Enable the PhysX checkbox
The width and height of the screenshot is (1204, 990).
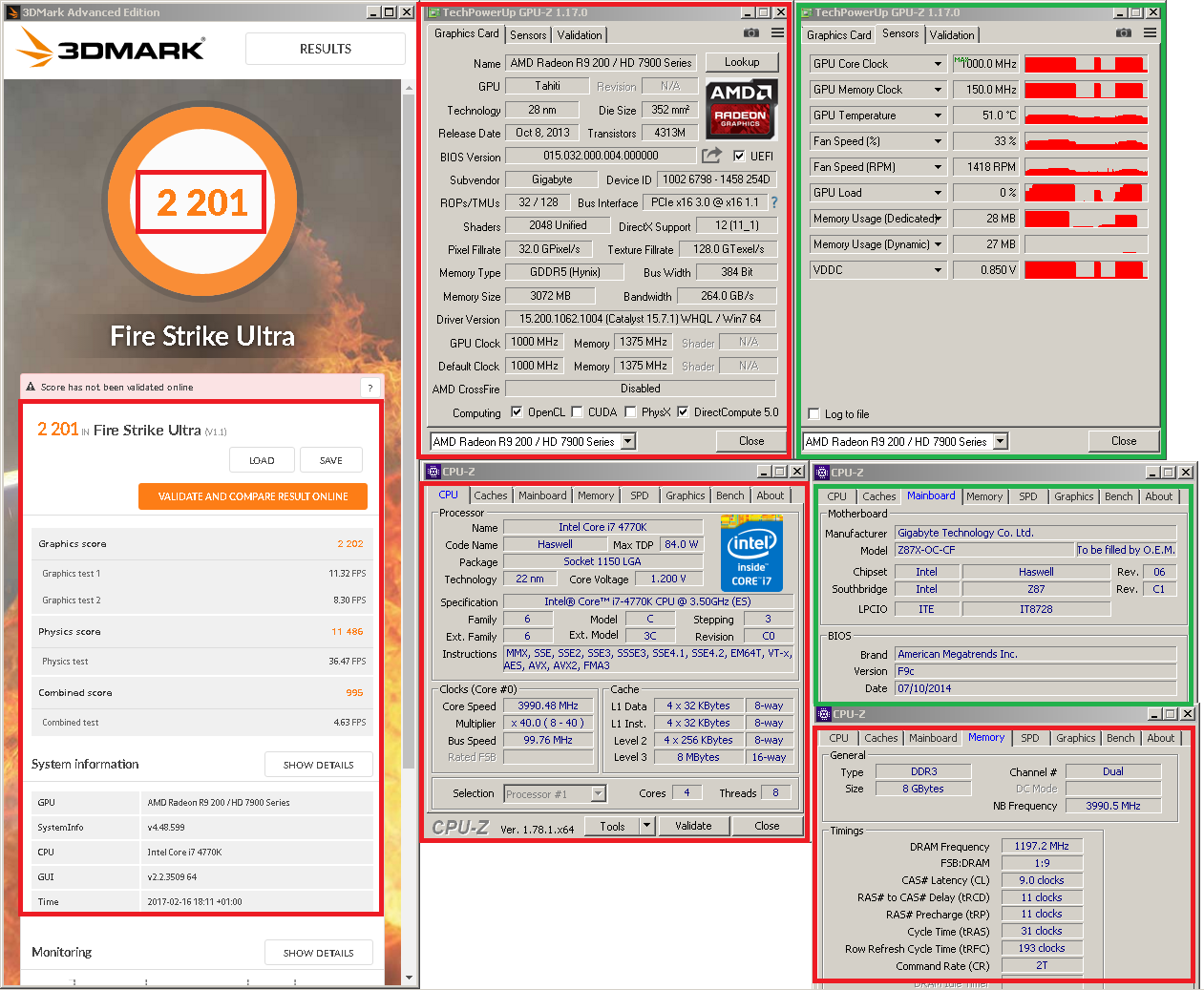(630, 412)
